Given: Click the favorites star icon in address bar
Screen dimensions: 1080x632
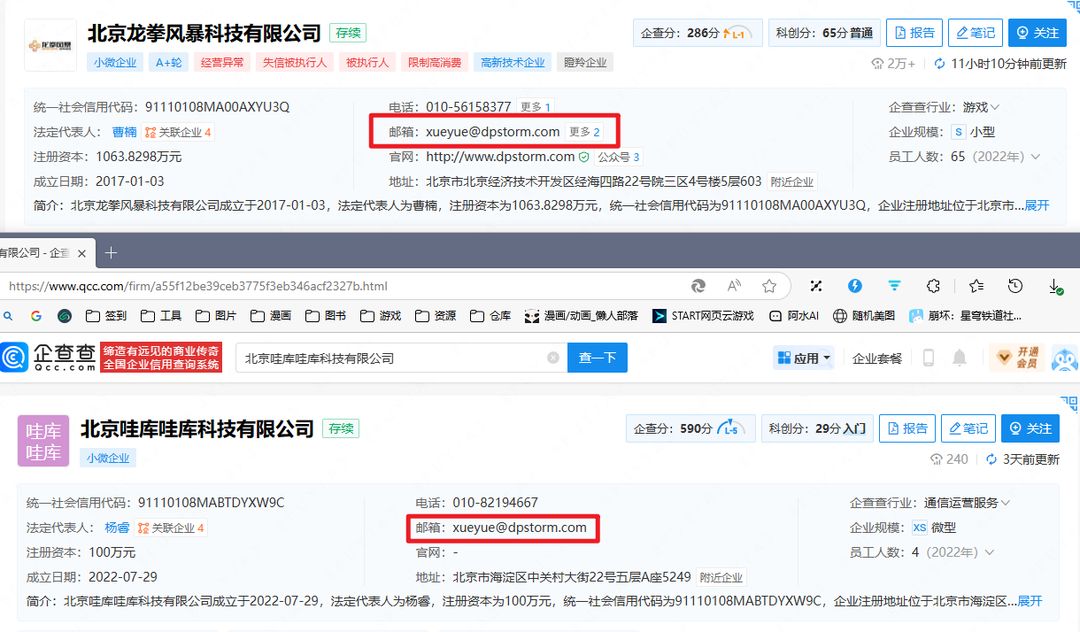Looking at the screenshot, I should click(x=769, y=286).
